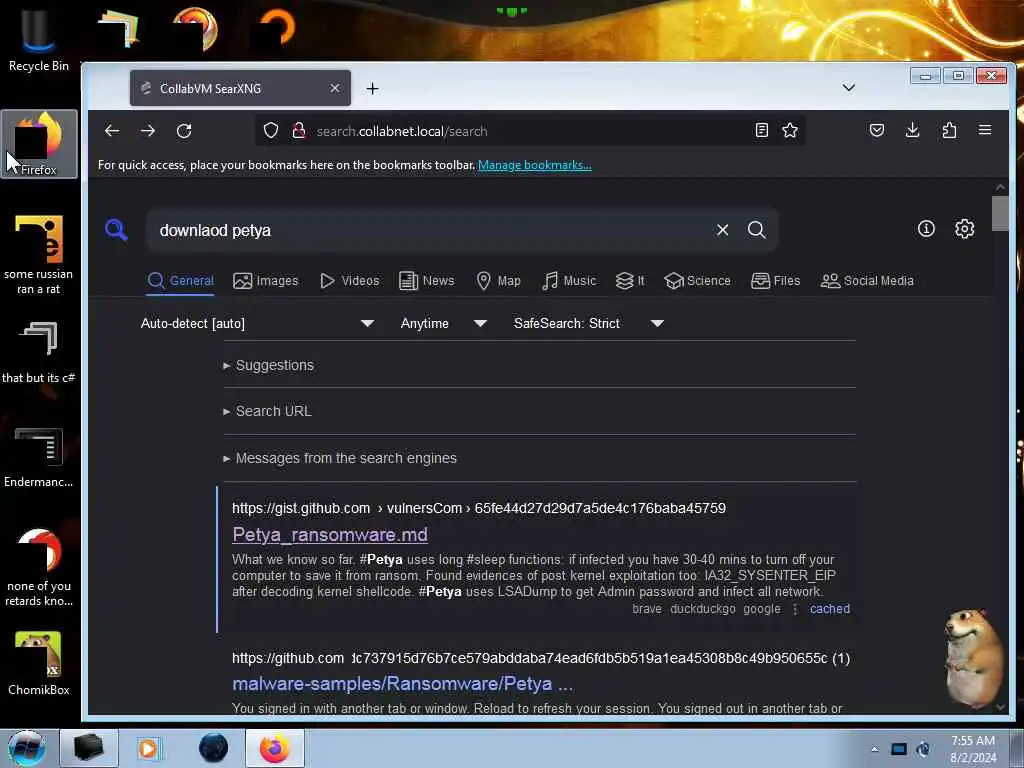Reload the current page
The width and height of the screenshot is (1024, 768).
pos(184,131)
